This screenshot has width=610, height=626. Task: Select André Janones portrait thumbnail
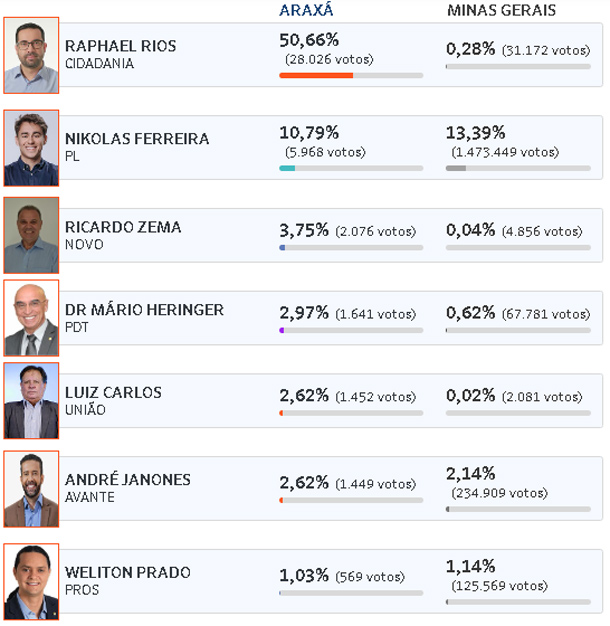31,489
